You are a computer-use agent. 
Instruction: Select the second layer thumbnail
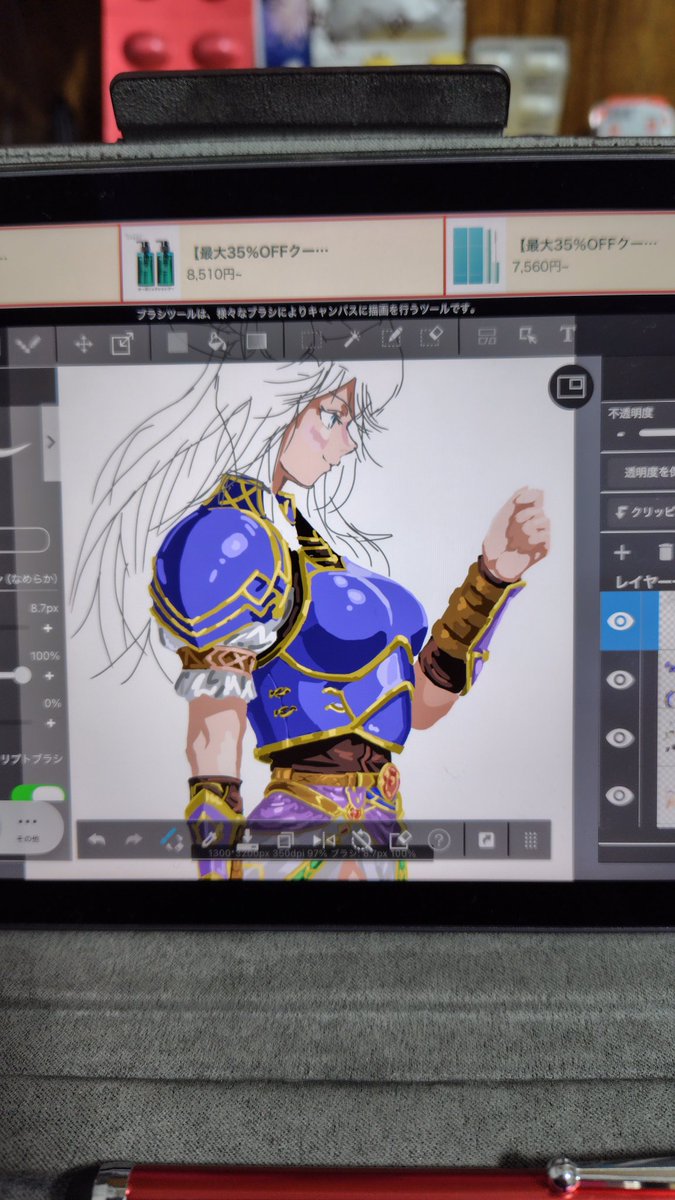pos(665,680)
